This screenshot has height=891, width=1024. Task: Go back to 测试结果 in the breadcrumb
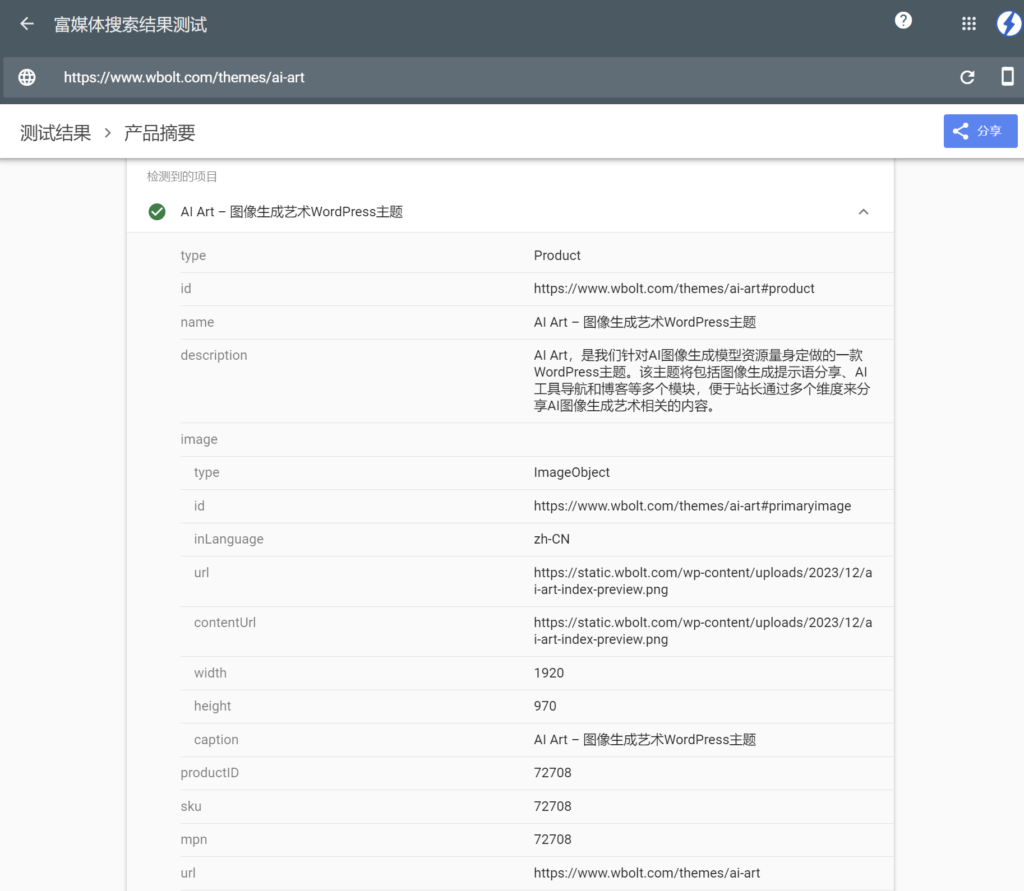pos(54,131)
